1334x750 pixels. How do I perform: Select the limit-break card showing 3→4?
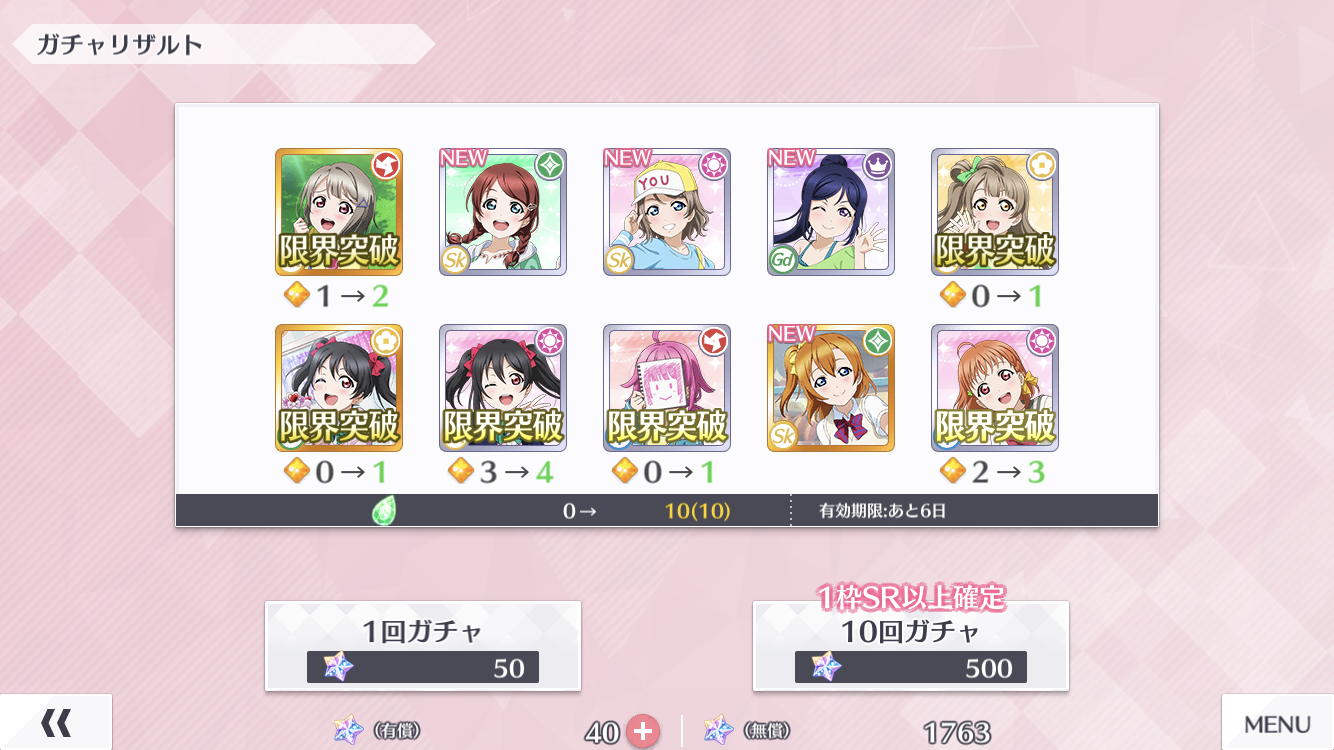pos(503,388)
